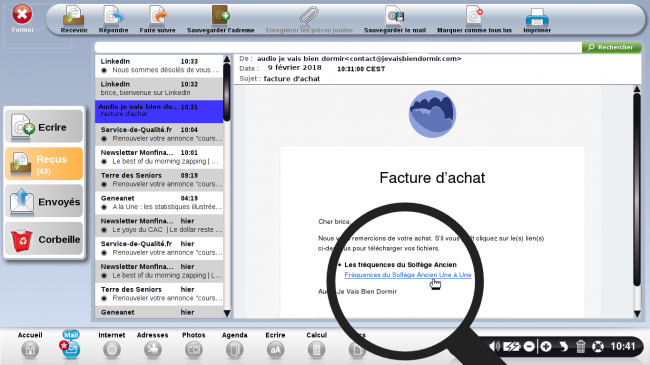Open Service-de-Qualité.fr mail from hier

[159, 248]
